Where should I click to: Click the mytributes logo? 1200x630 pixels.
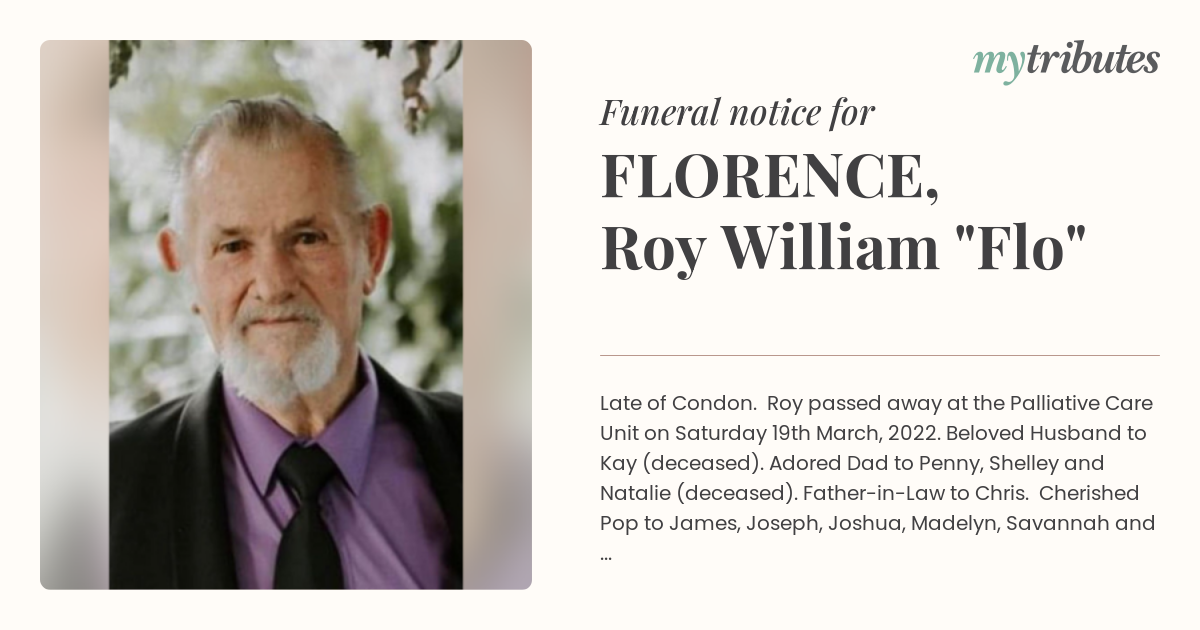(x=1066, y=63)
